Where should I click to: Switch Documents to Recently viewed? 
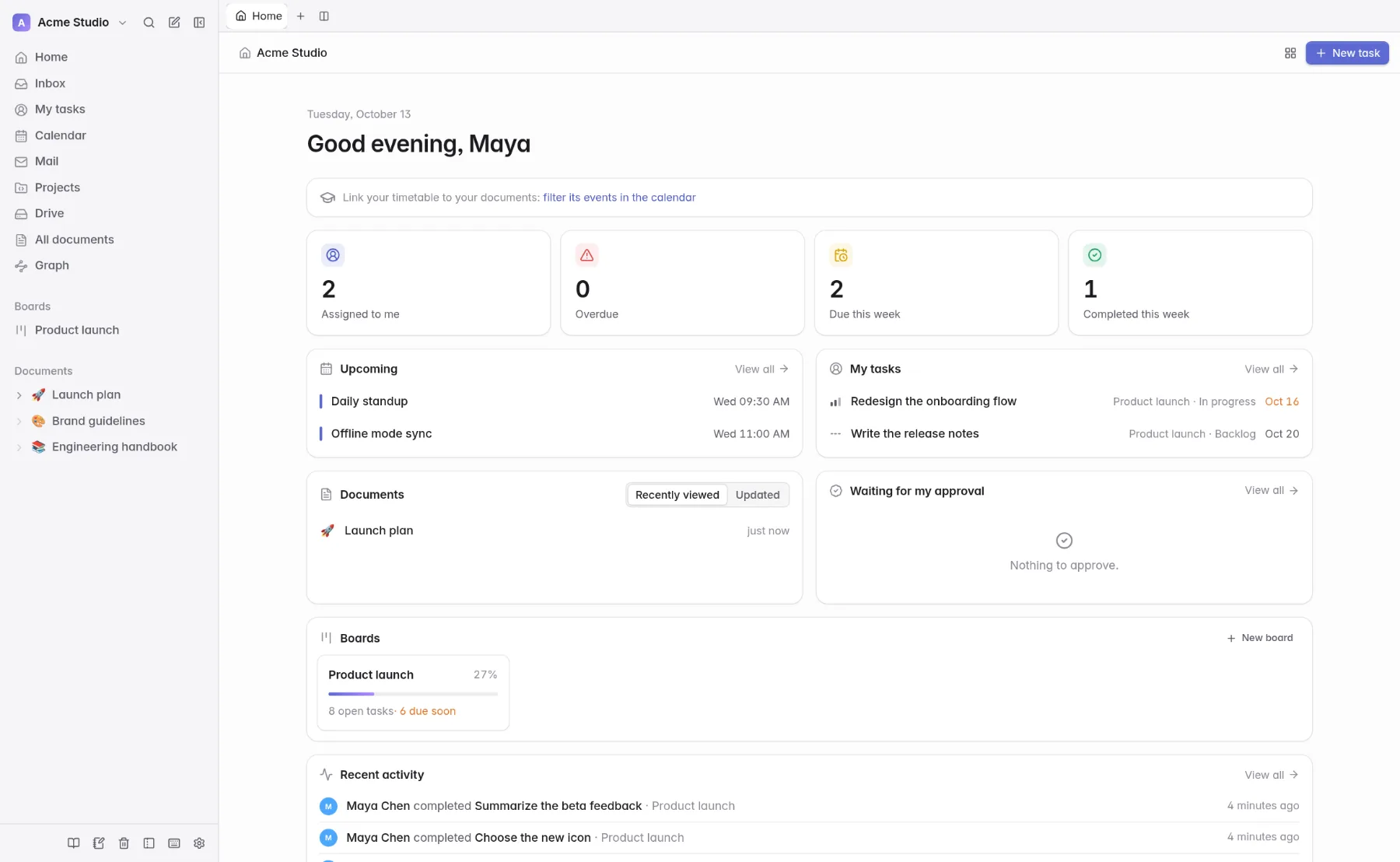tap(677, 495)
